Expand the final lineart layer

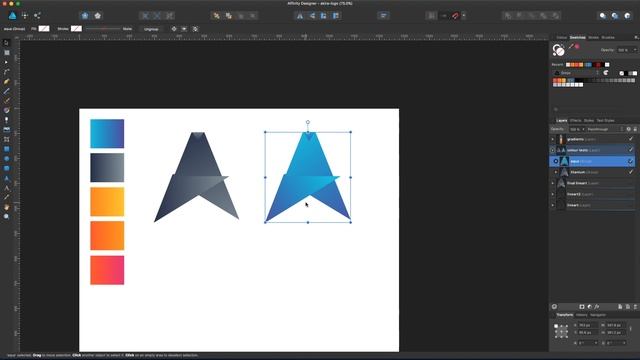pos(553,183)
